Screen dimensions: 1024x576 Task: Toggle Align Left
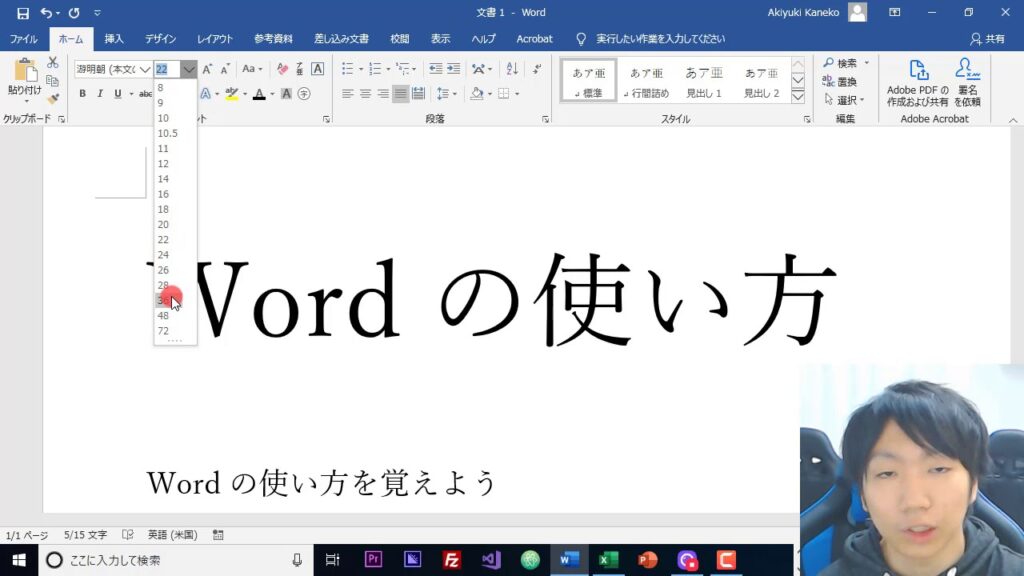click(x=347, y=94)
